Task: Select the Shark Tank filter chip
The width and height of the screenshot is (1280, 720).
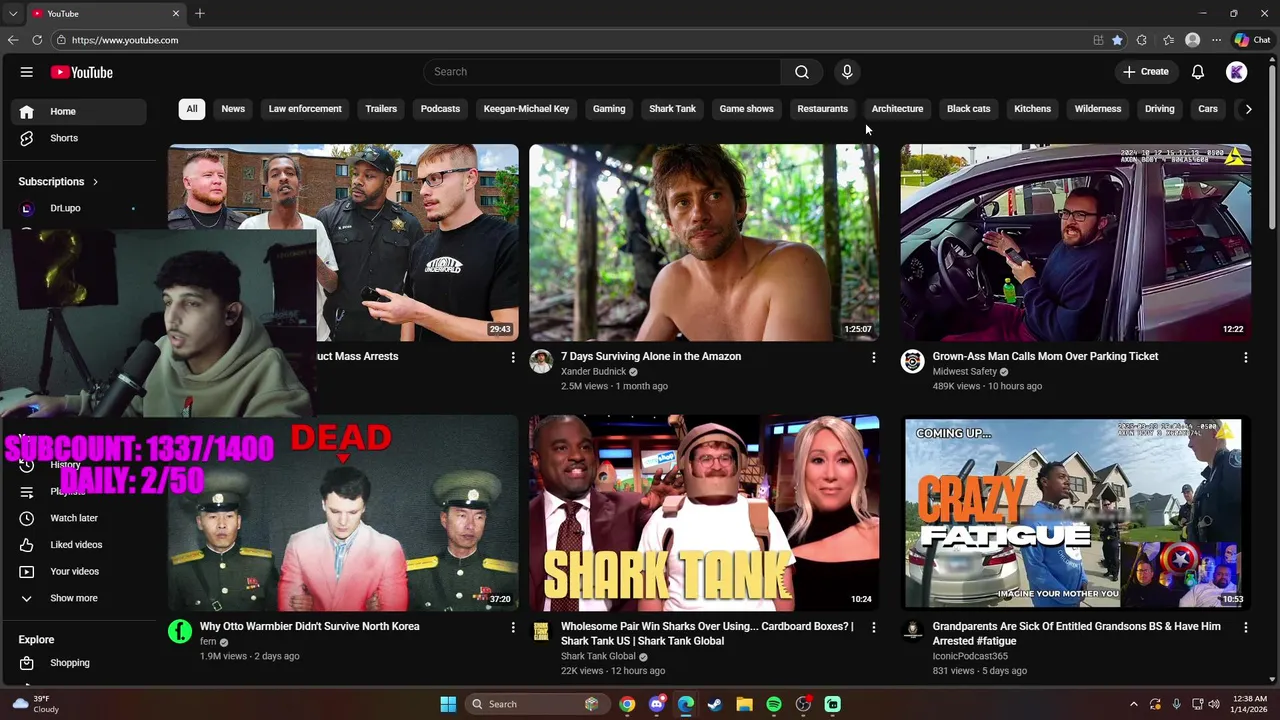Action: tap(672, 109)
